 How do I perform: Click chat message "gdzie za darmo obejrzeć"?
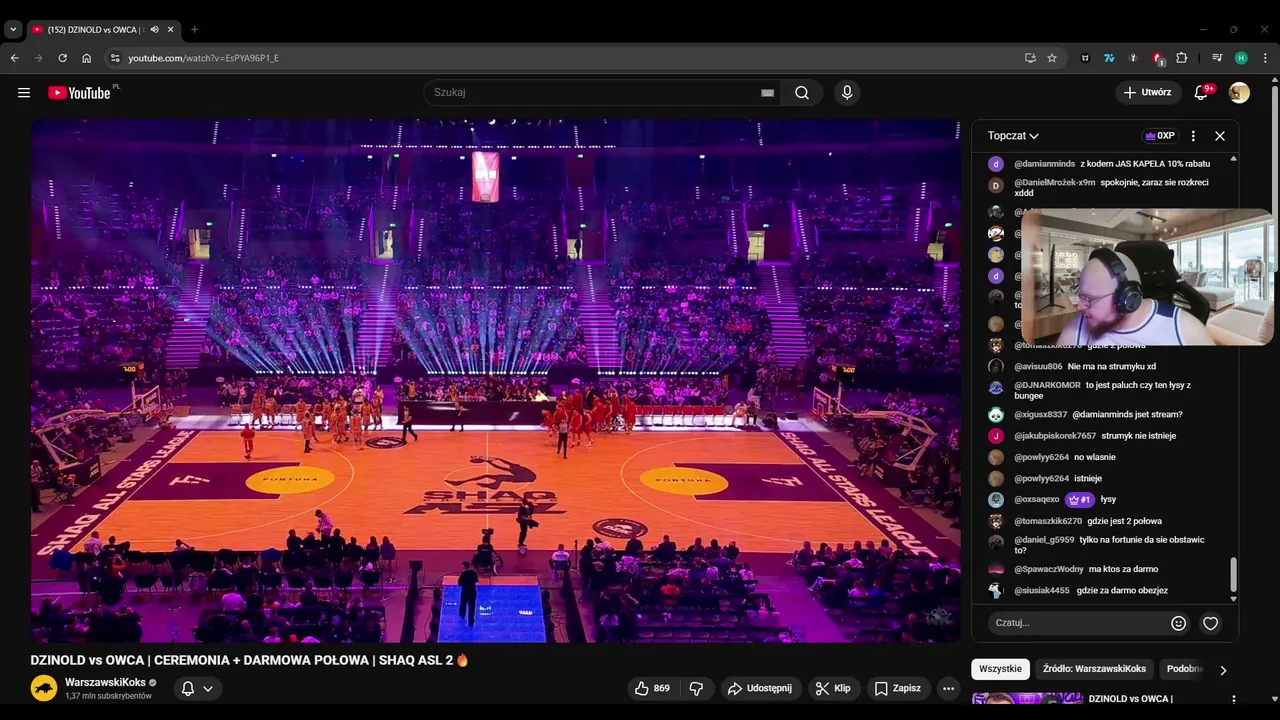[x=1122, y=591]
